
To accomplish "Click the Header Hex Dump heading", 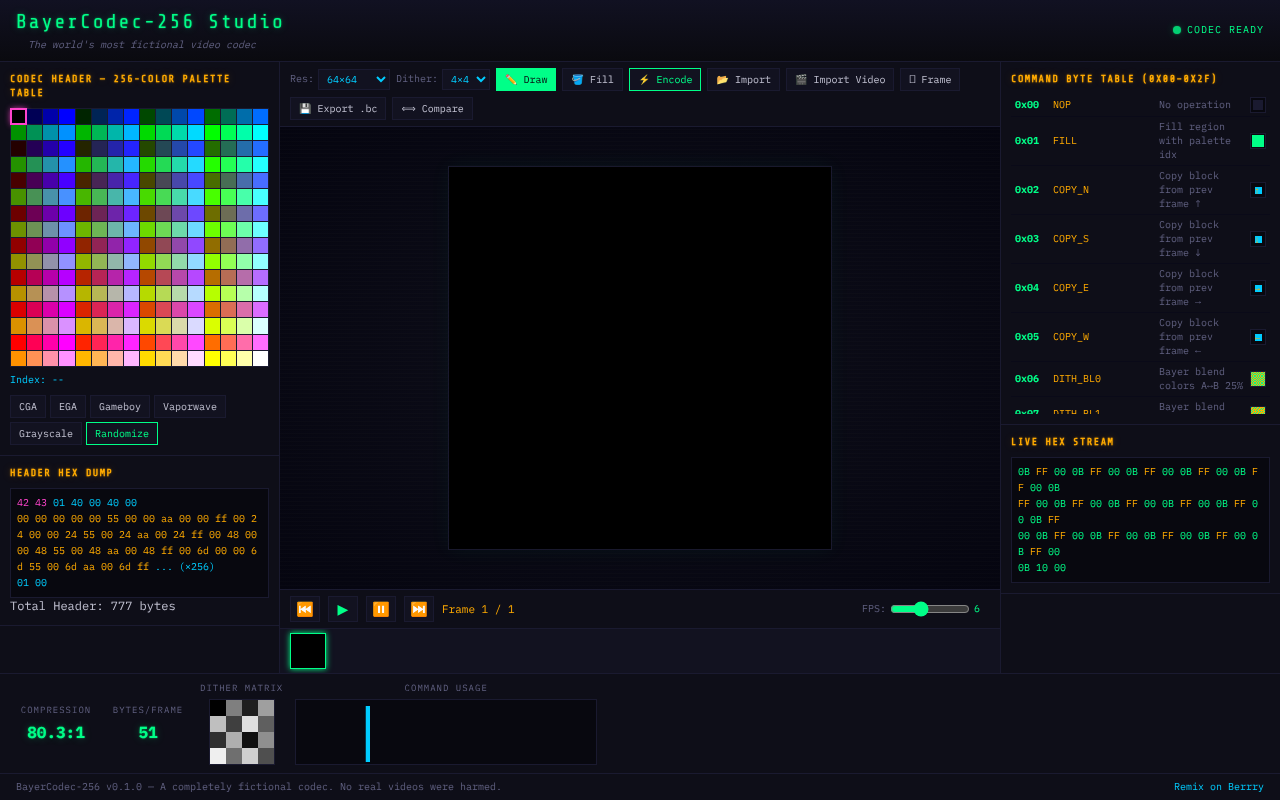I will coord(61,473).
